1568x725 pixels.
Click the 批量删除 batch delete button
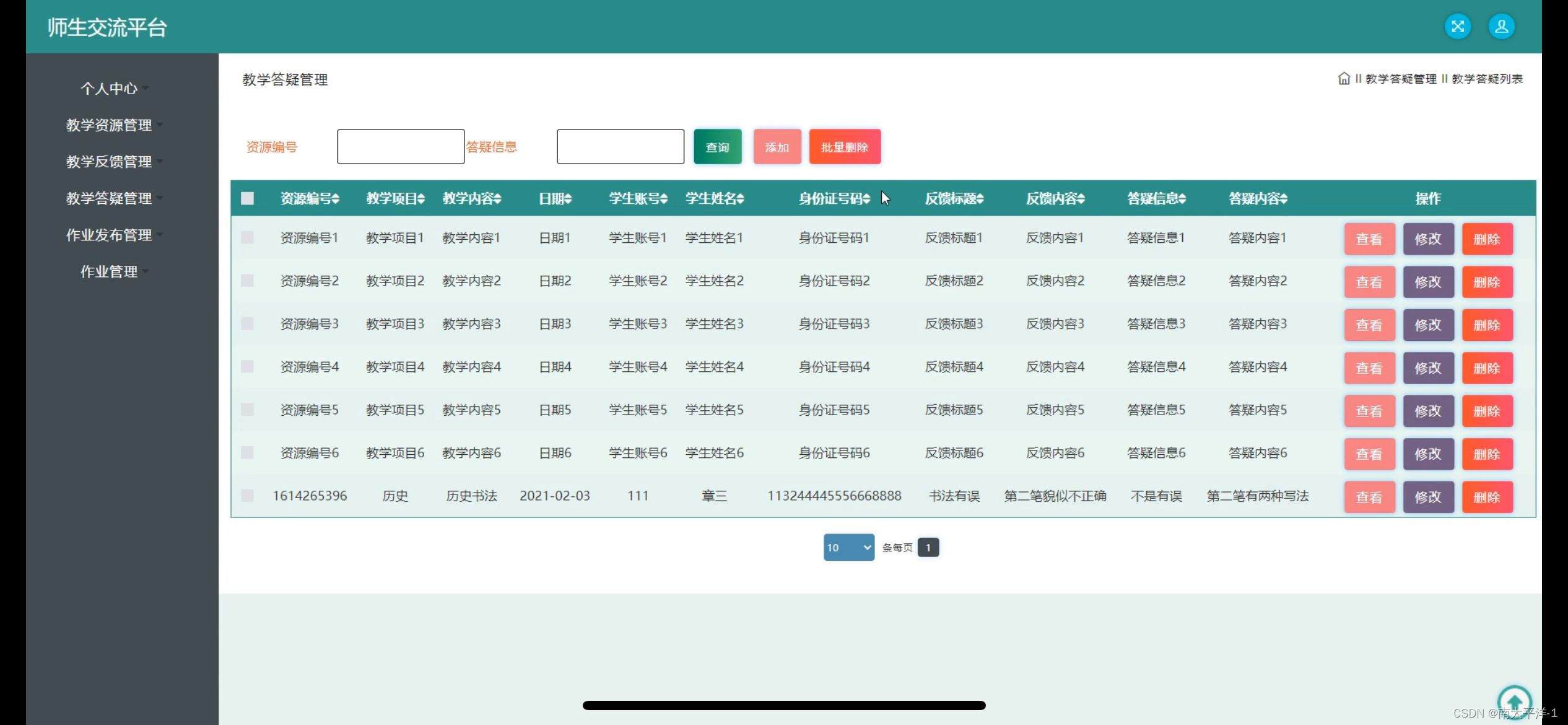pyautogui.click(x=845, y=147)
